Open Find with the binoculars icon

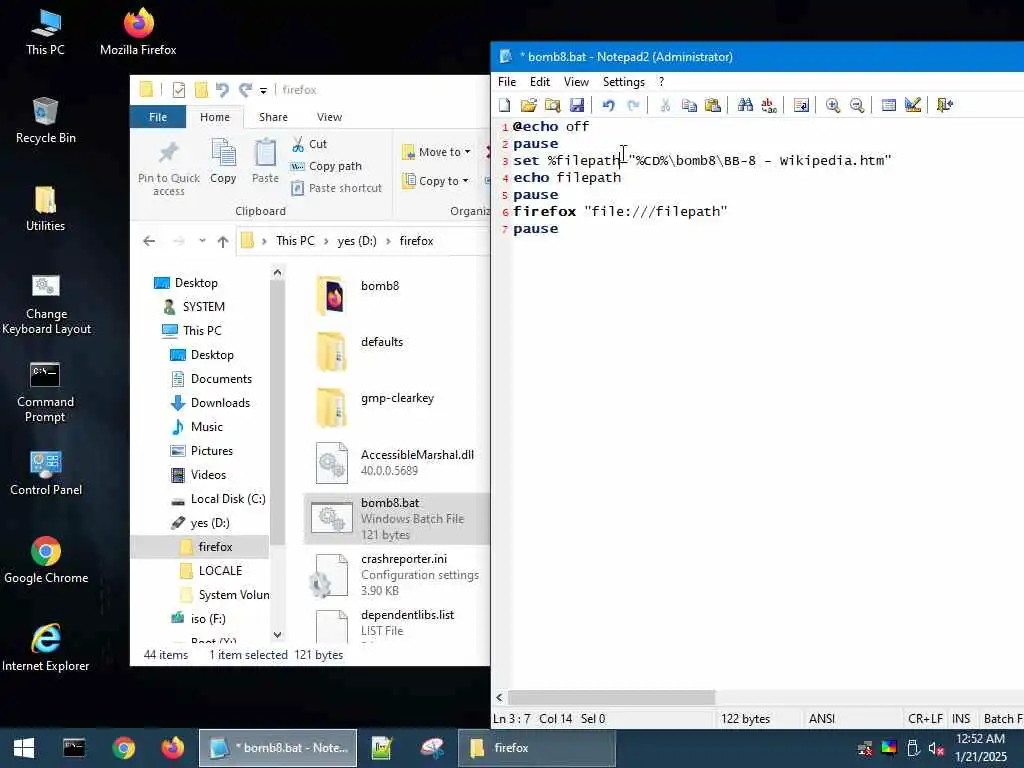pyautogui.click(x=745, y=105)
